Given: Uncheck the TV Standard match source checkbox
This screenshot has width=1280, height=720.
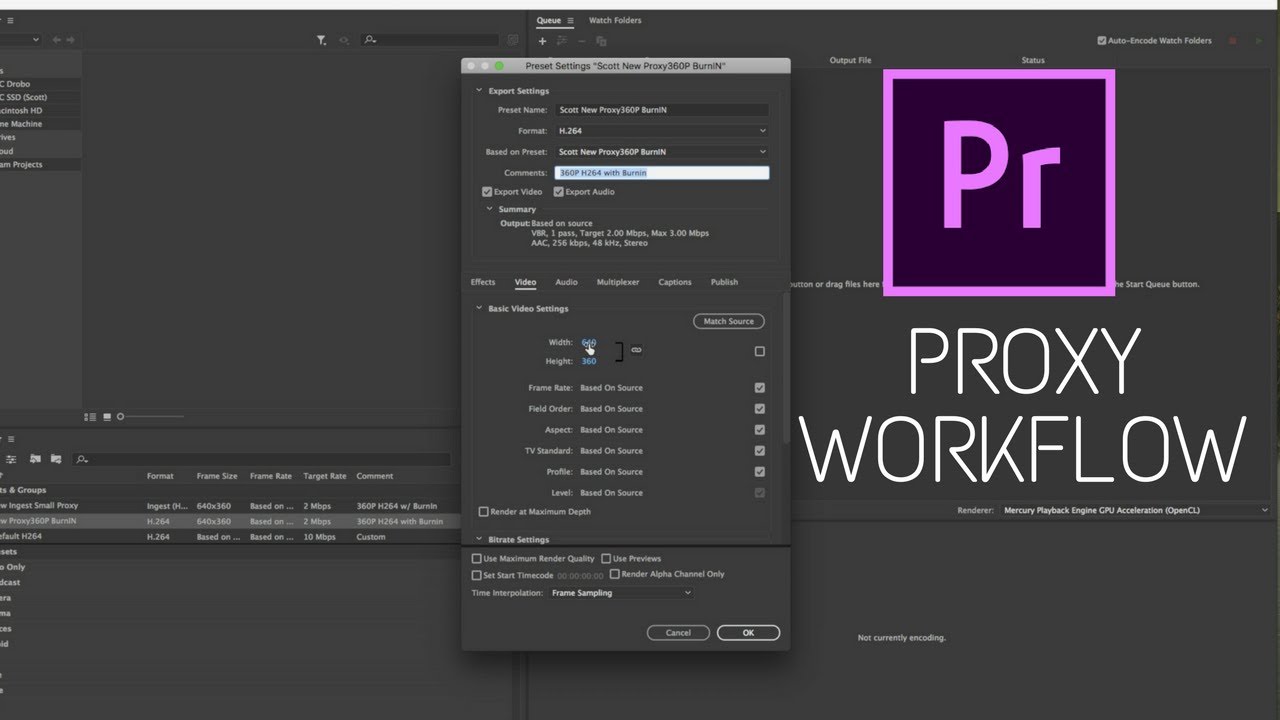Looking at the screenshot, I should 760,451.
